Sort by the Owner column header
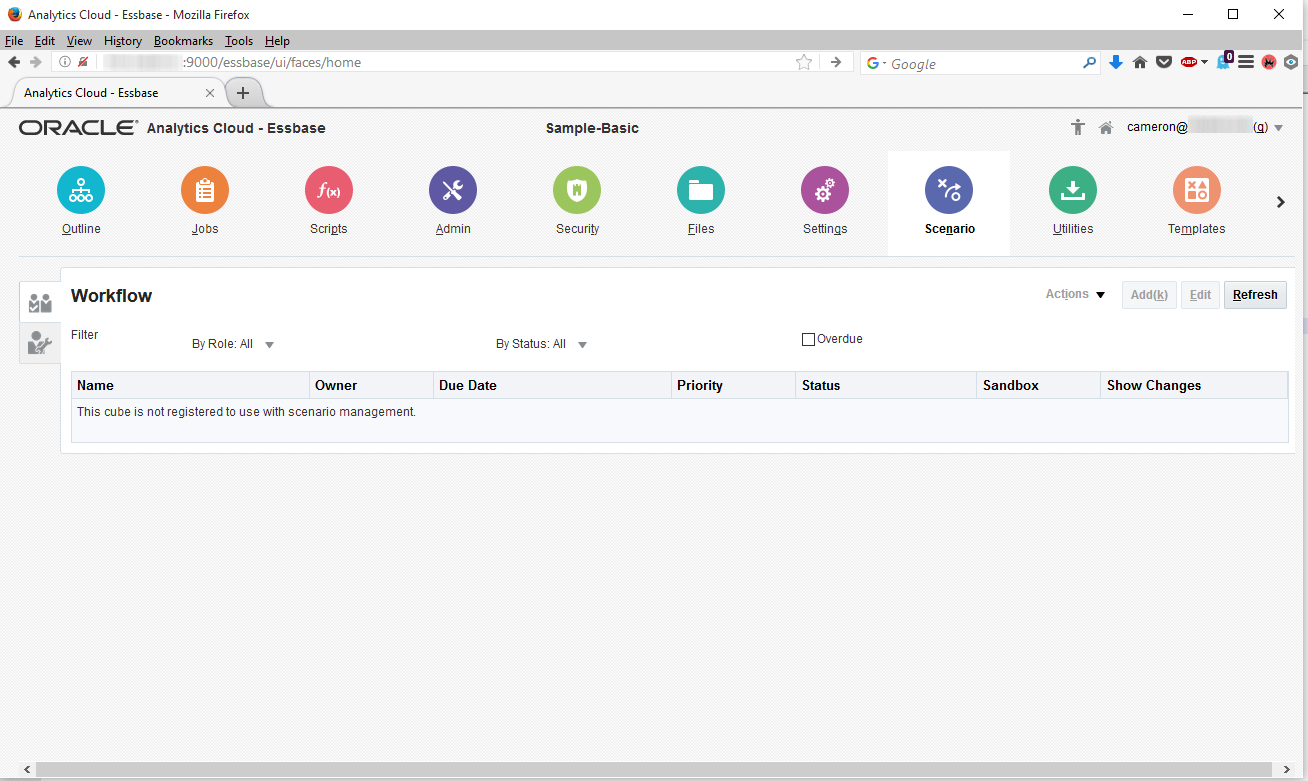 pyautogui.click(x=372, y=385)
